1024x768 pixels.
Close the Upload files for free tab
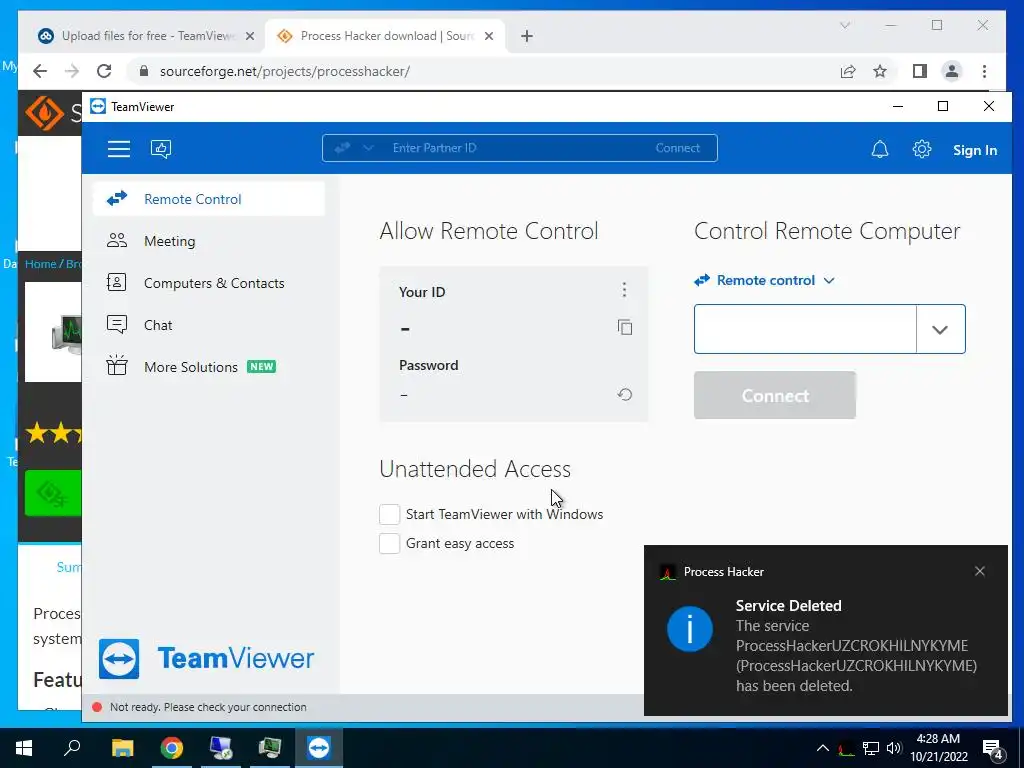(x=249, y=36)
